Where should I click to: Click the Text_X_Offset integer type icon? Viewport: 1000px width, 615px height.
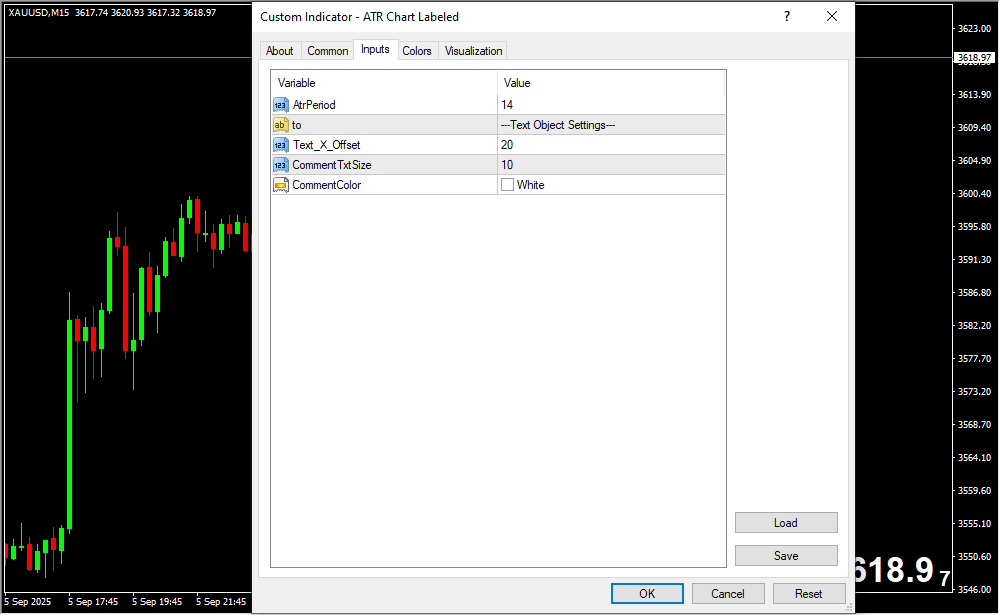click(280, 145)
